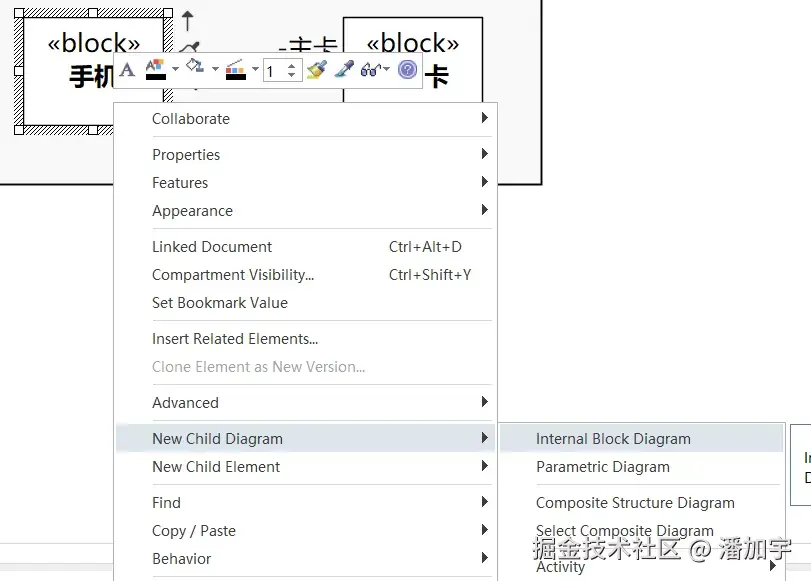
Task: Choose Parametric Diagram from submenu
Action: pos(603,466)
